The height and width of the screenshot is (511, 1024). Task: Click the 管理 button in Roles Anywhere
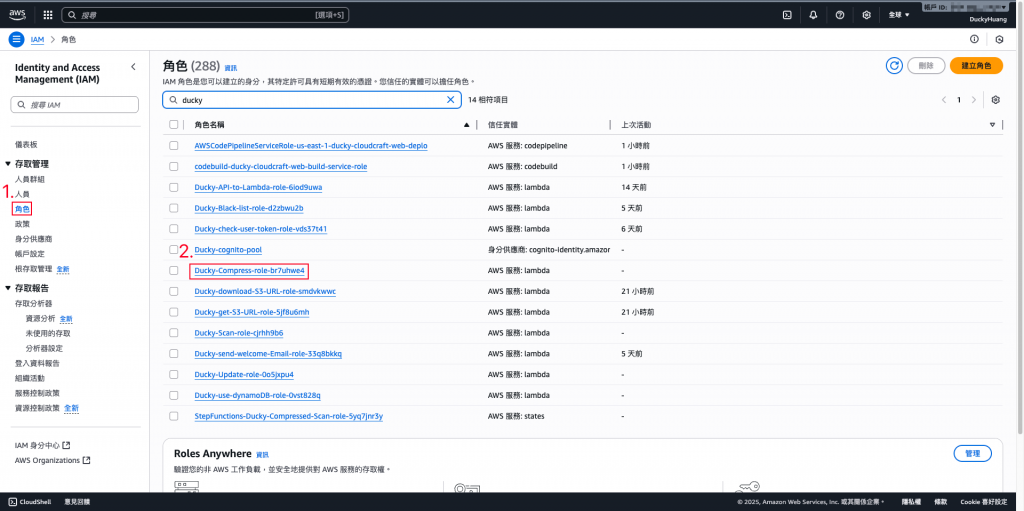(972, 453)
